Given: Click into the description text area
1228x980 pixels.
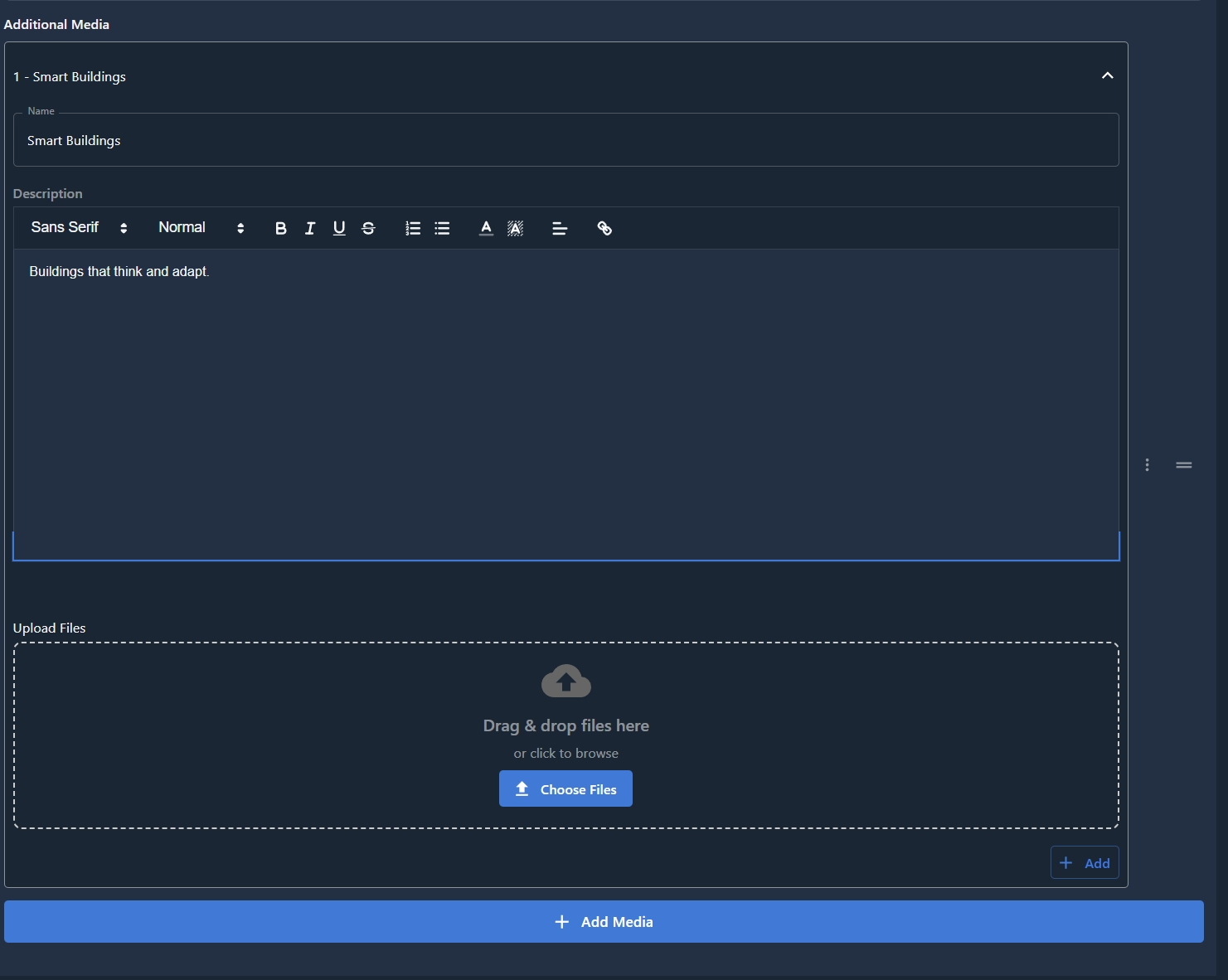Looking at the screenshot, I should [x=565, y=398].
